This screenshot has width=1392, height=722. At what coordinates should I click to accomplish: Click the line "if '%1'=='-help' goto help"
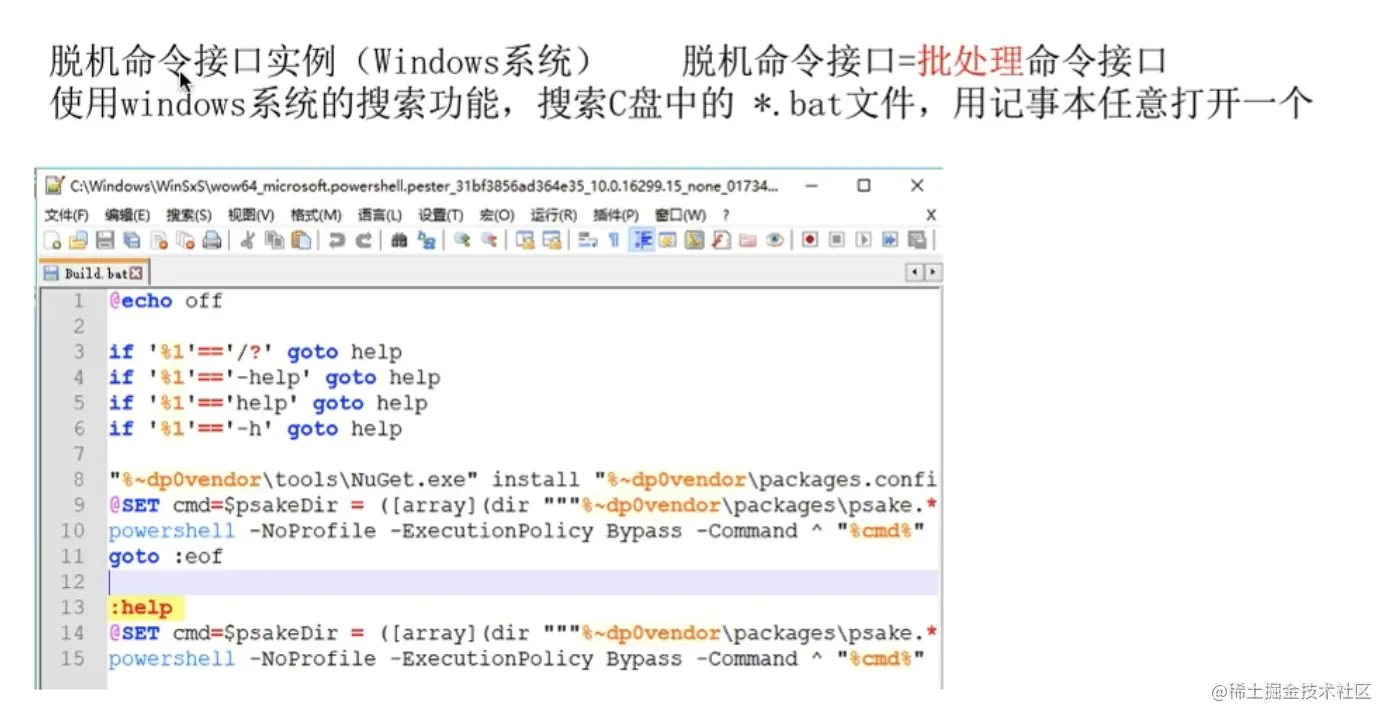click(x=274, y=378)
